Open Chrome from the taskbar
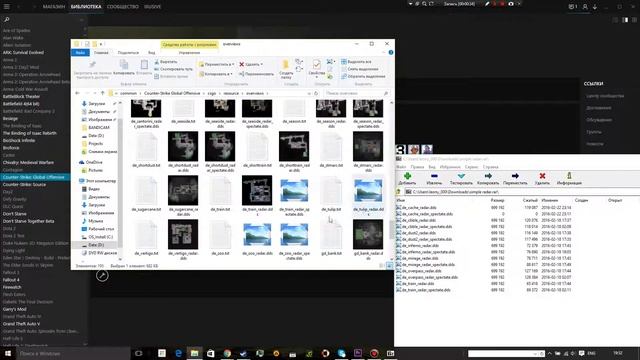The width and height of the screenshot is (640, 360). click(x=227, y=353)
